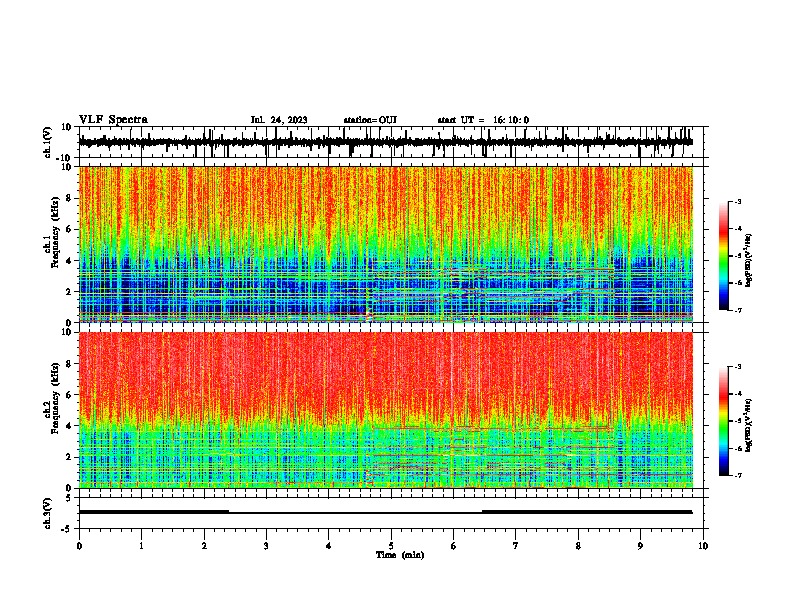The image size is (792, 612).
Task: Click the time axis tick label "9"
Action: [x=640, y=546]
